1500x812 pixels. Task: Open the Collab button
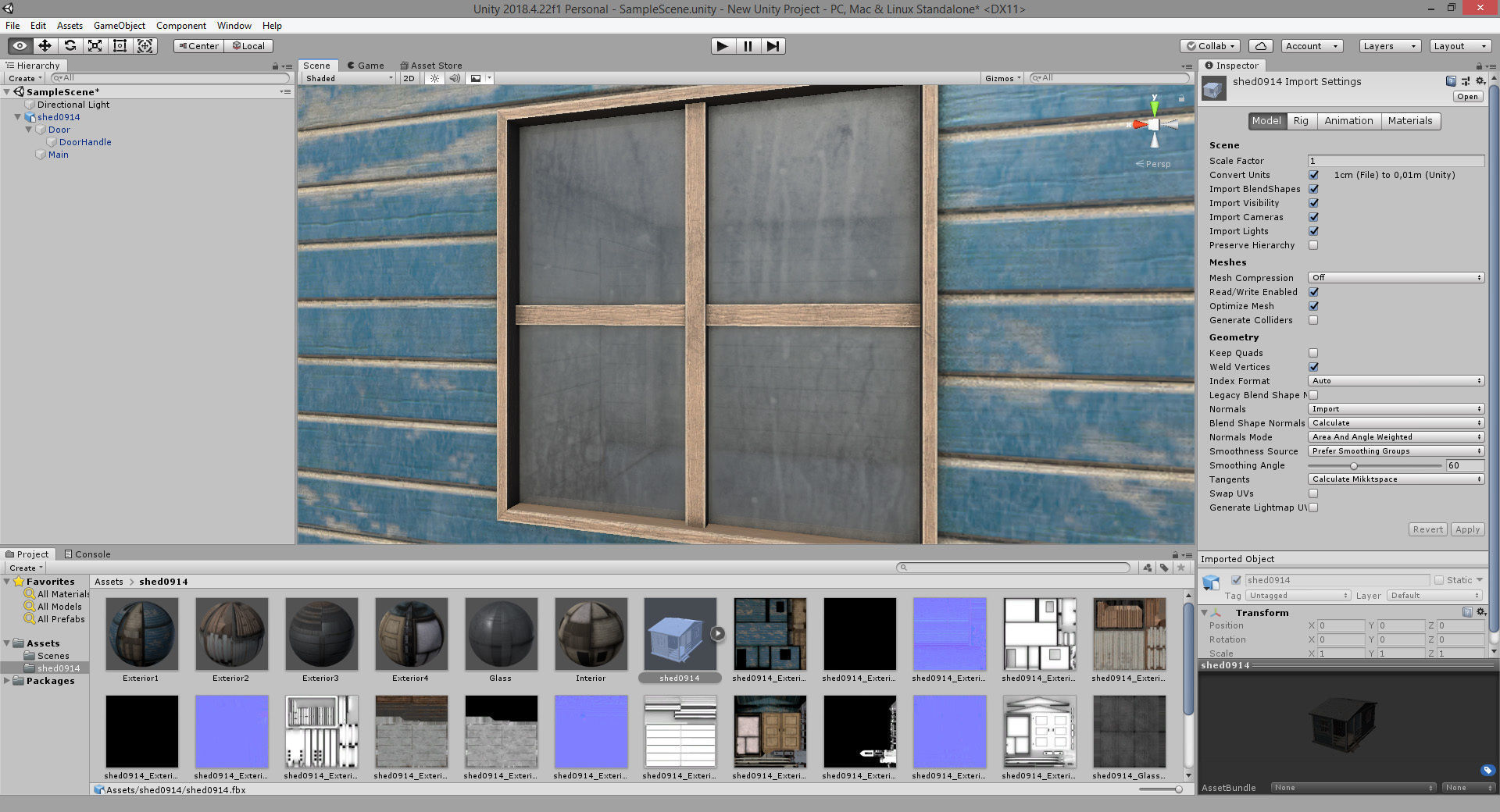1211,46
